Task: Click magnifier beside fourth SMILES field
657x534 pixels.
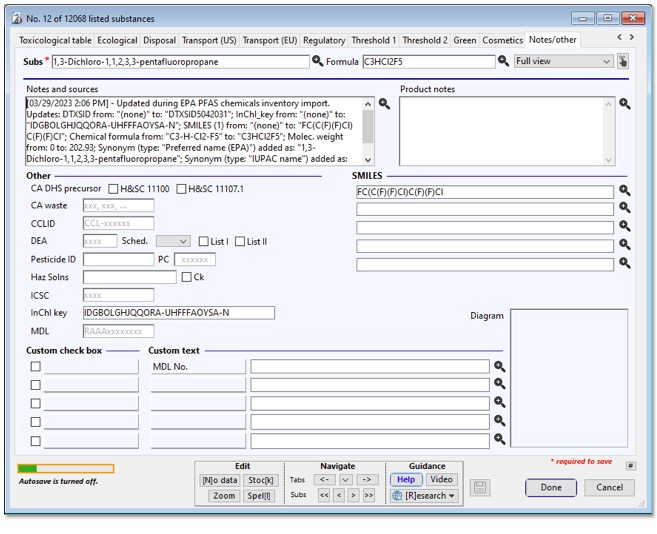Action: (x=625, y=244)
